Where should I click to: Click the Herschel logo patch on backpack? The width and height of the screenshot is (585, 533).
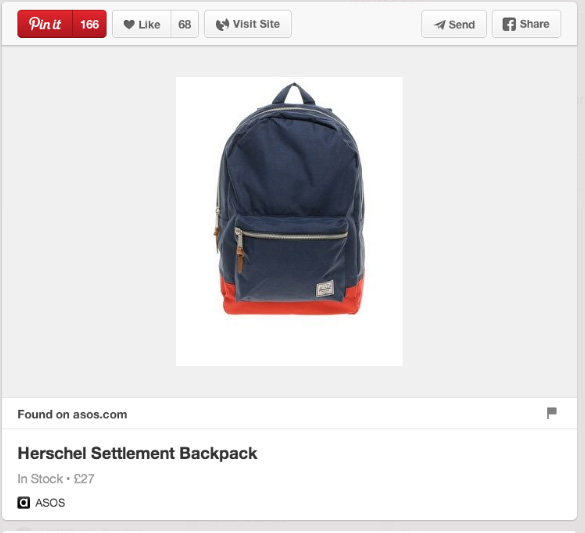(325, 289)
